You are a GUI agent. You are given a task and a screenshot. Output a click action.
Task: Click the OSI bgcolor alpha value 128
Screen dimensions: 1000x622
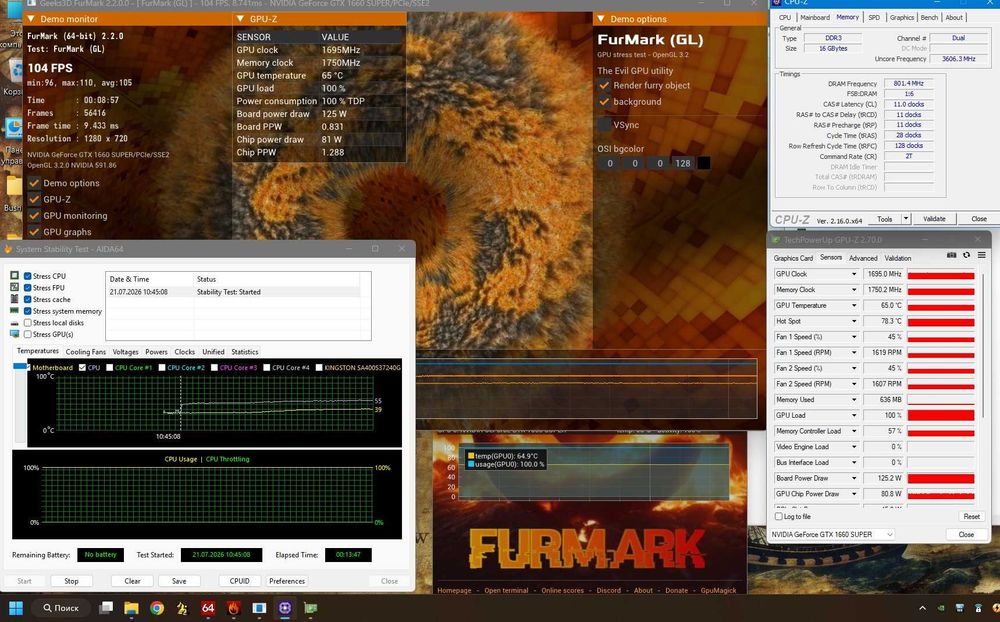click(x=683, y=163)
